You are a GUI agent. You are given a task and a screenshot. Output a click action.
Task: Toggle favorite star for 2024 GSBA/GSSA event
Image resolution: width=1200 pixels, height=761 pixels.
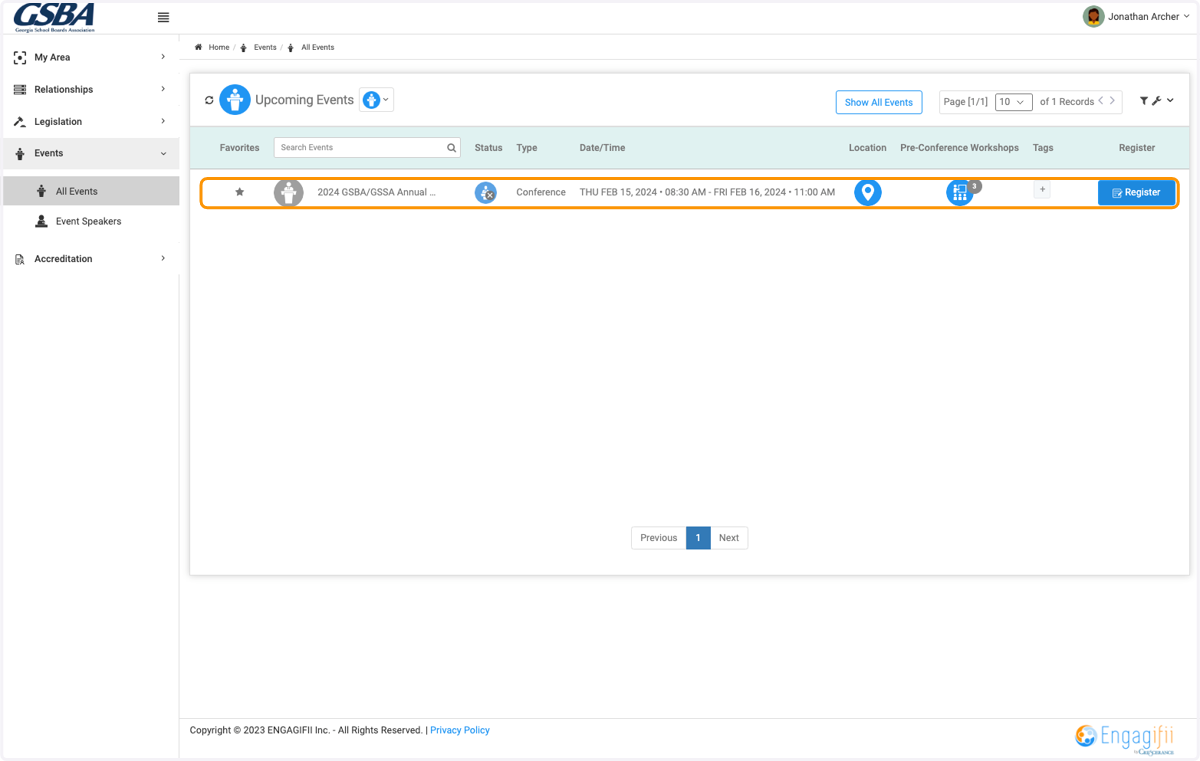click(239, 192)
